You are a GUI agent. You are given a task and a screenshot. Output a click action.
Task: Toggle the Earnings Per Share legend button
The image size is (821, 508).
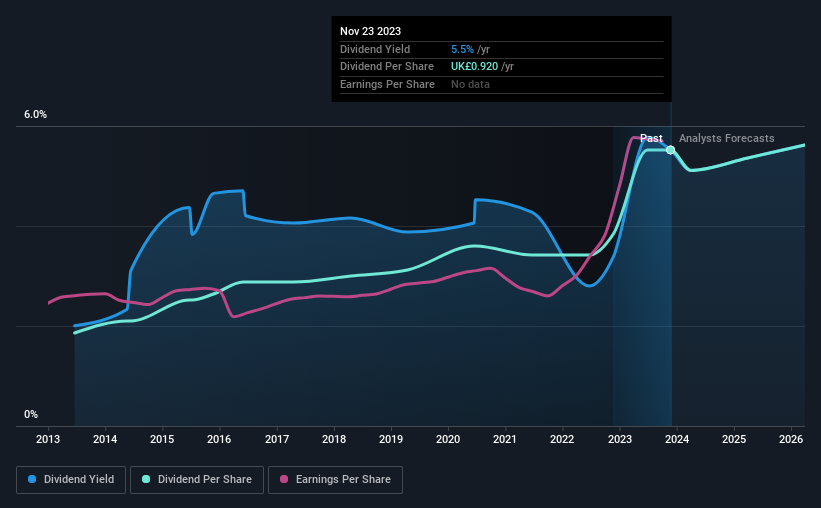(x=336, y=480)
